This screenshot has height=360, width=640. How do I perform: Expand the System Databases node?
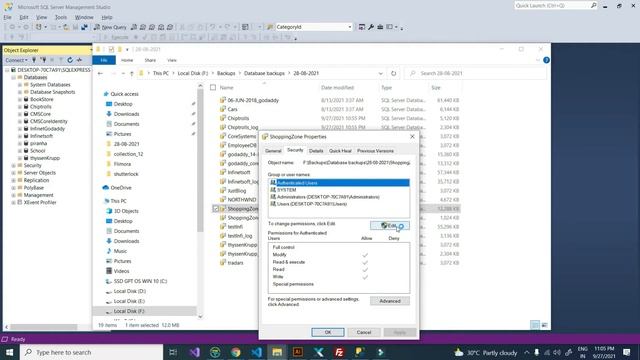click(x=20, y=85)
